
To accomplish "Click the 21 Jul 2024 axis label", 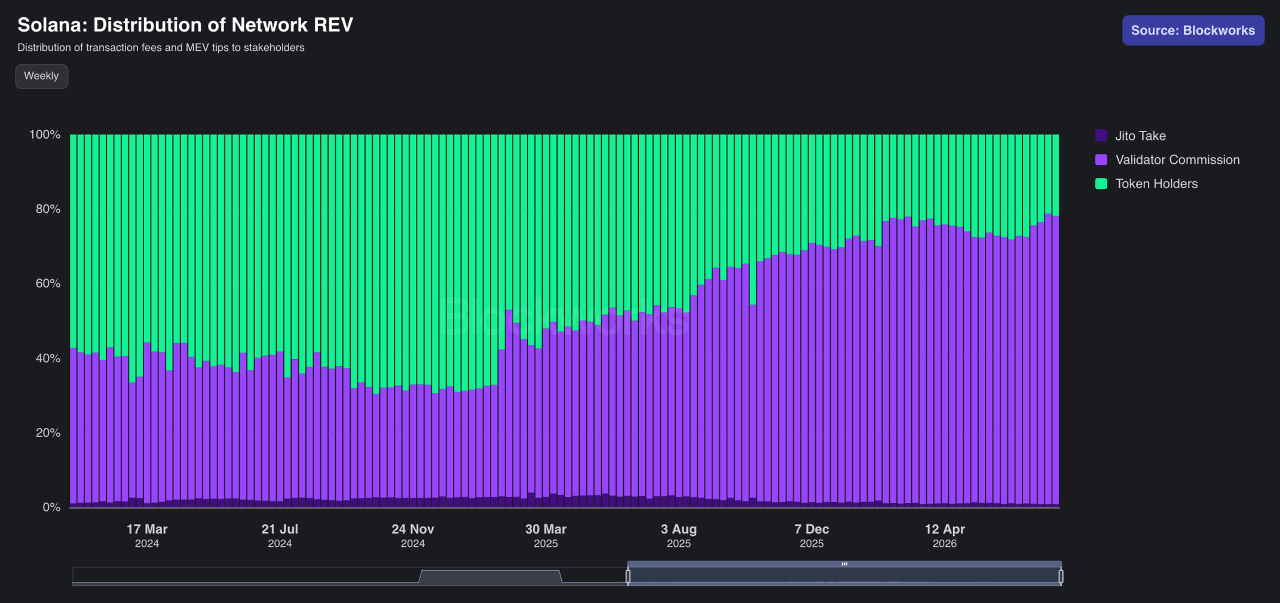I will click(x=280, y=536).
